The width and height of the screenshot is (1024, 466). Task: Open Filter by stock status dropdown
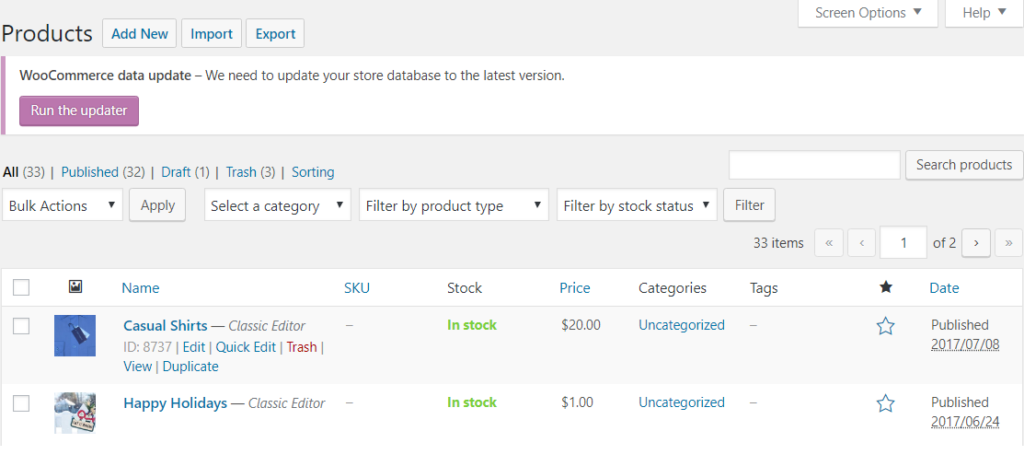637,206
